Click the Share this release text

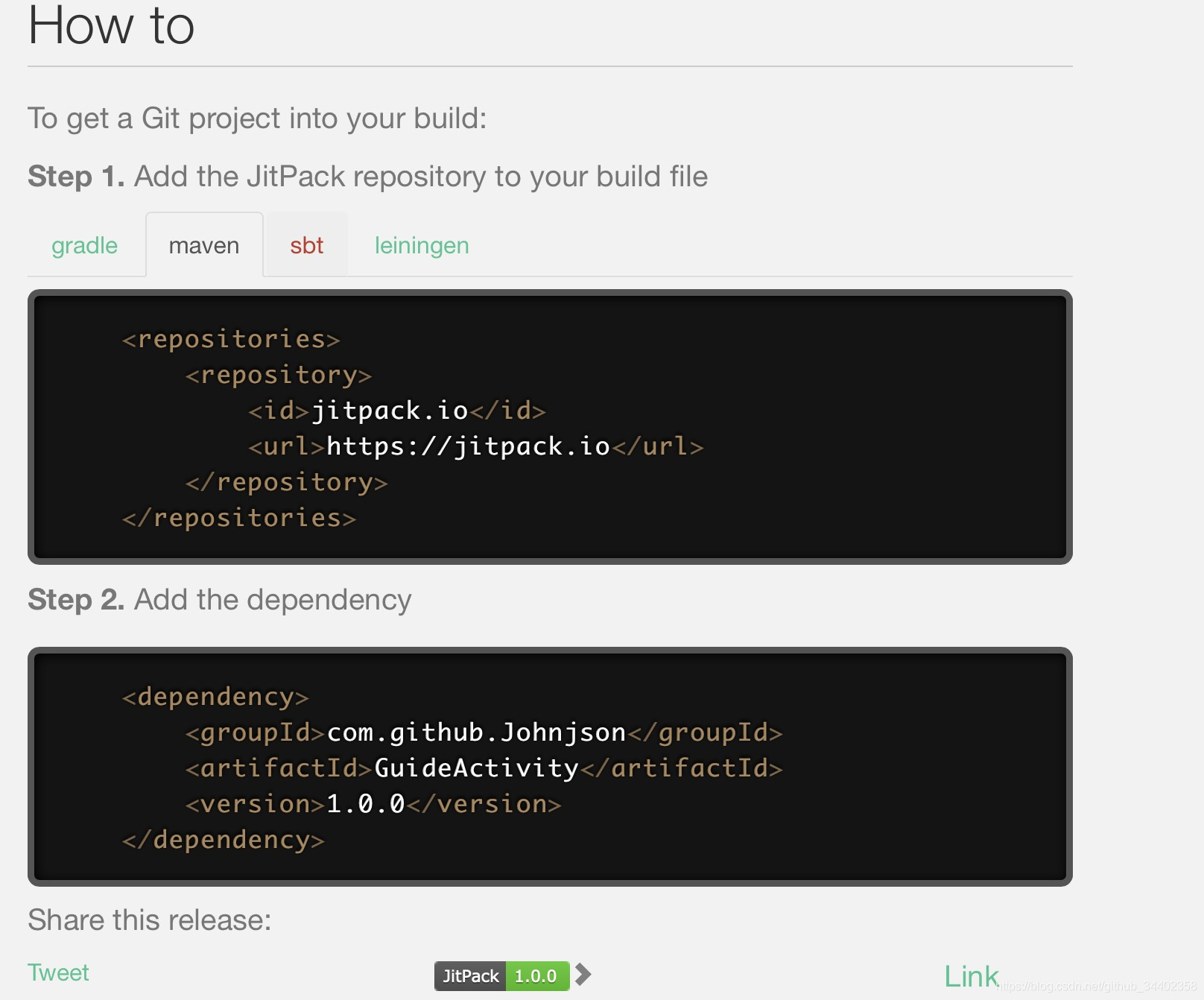(x=150, y=920)
